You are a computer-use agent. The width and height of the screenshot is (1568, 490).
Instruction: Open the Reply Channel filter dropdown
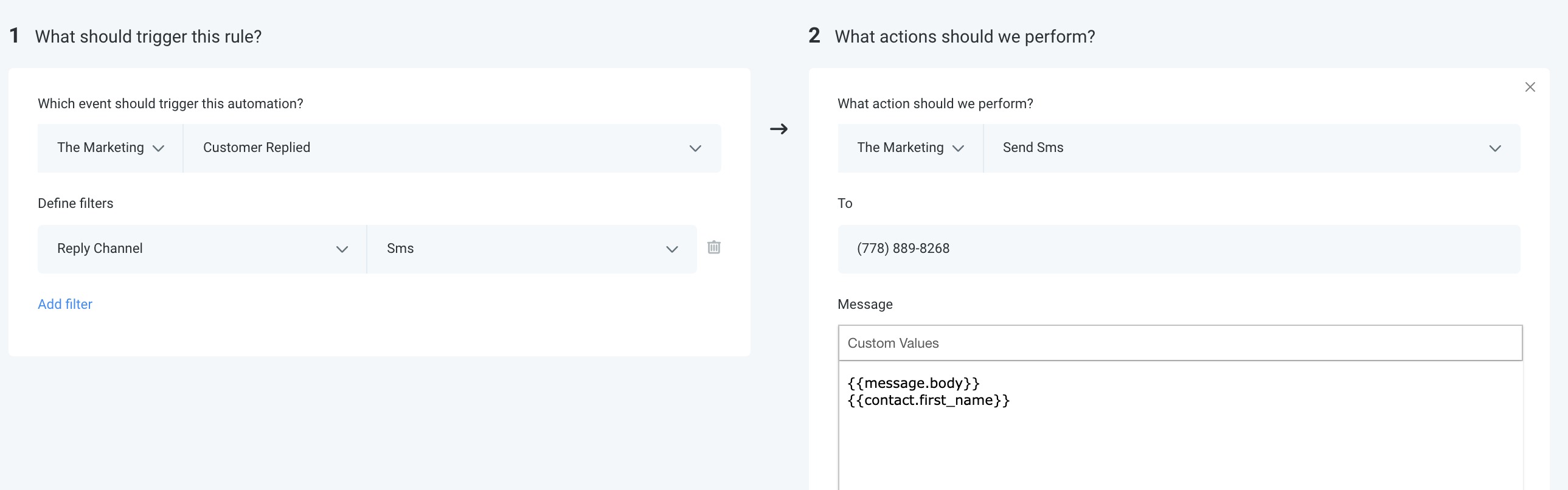point(202,249)
